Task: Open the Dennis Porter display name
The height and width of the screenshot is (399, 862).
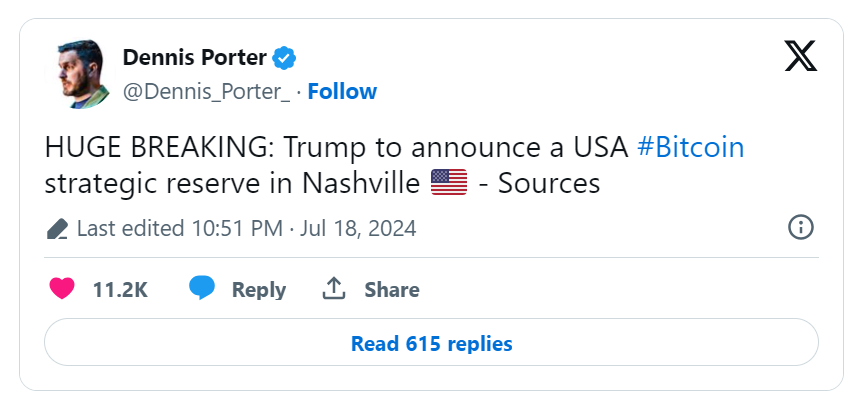Action: pyautogui.click(x=195, y=57)
